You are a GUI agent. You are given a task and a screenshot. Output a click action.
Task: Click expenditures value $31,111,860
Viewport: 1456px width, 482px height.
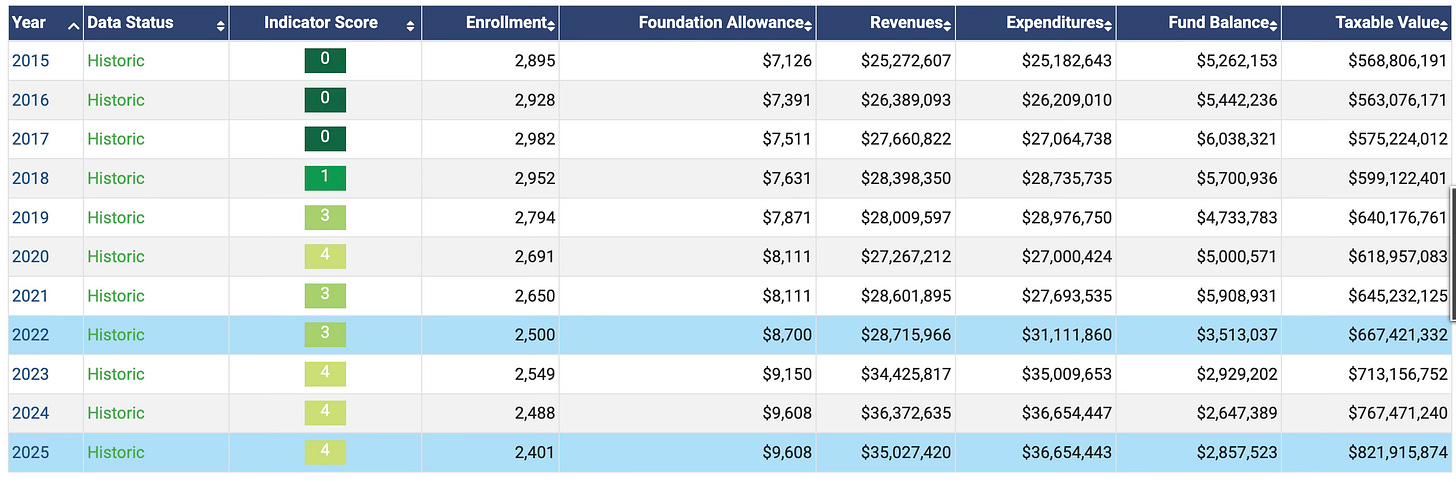pyautogui.click(x=1067, y=335)
